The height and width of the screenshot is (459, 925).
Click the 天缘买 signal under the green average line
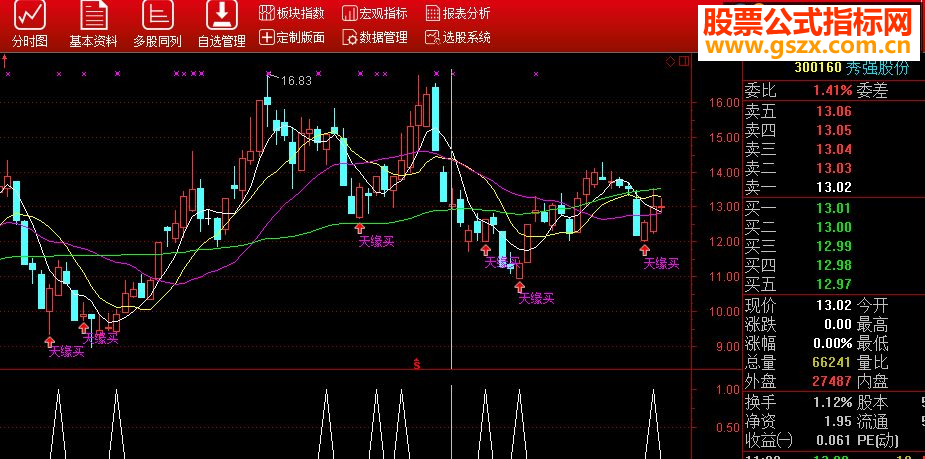377,241
